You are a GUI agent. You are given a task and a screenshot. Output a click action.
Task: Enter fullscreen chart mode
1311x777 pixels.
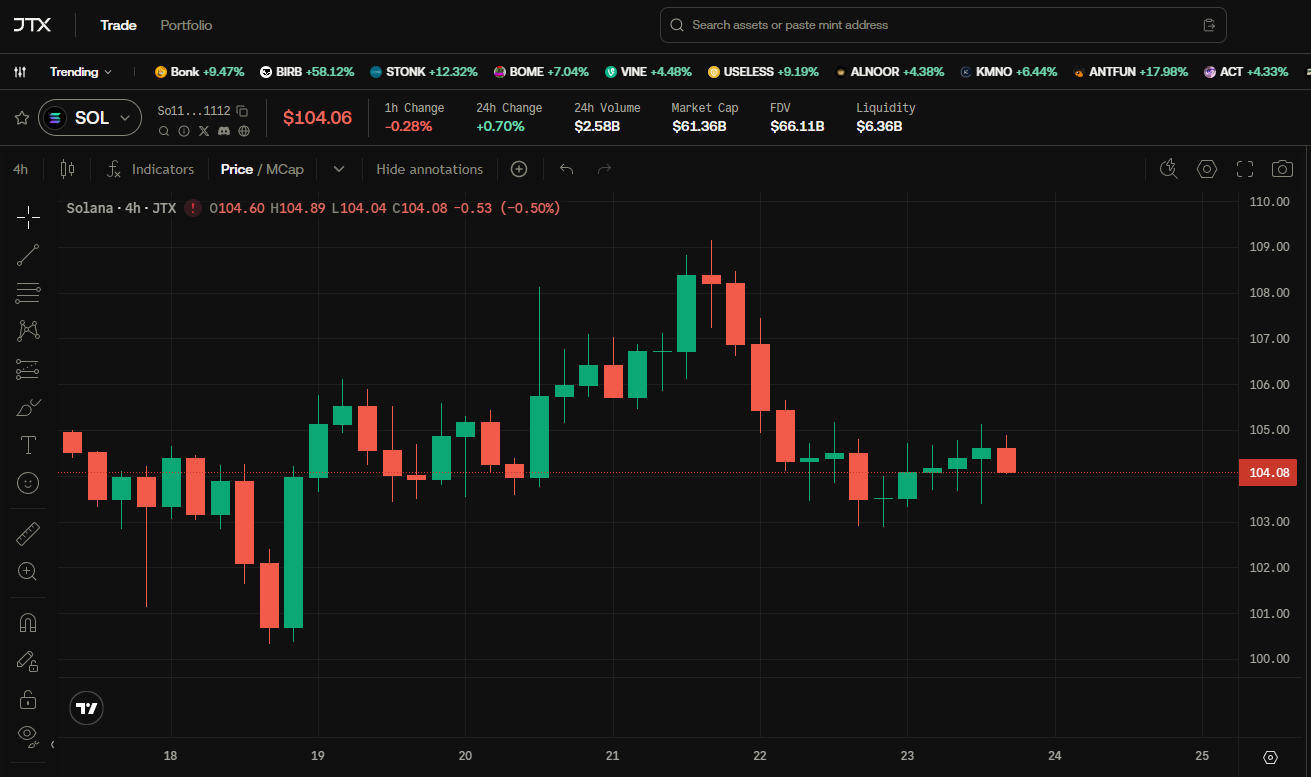(x=1245, y=169)
